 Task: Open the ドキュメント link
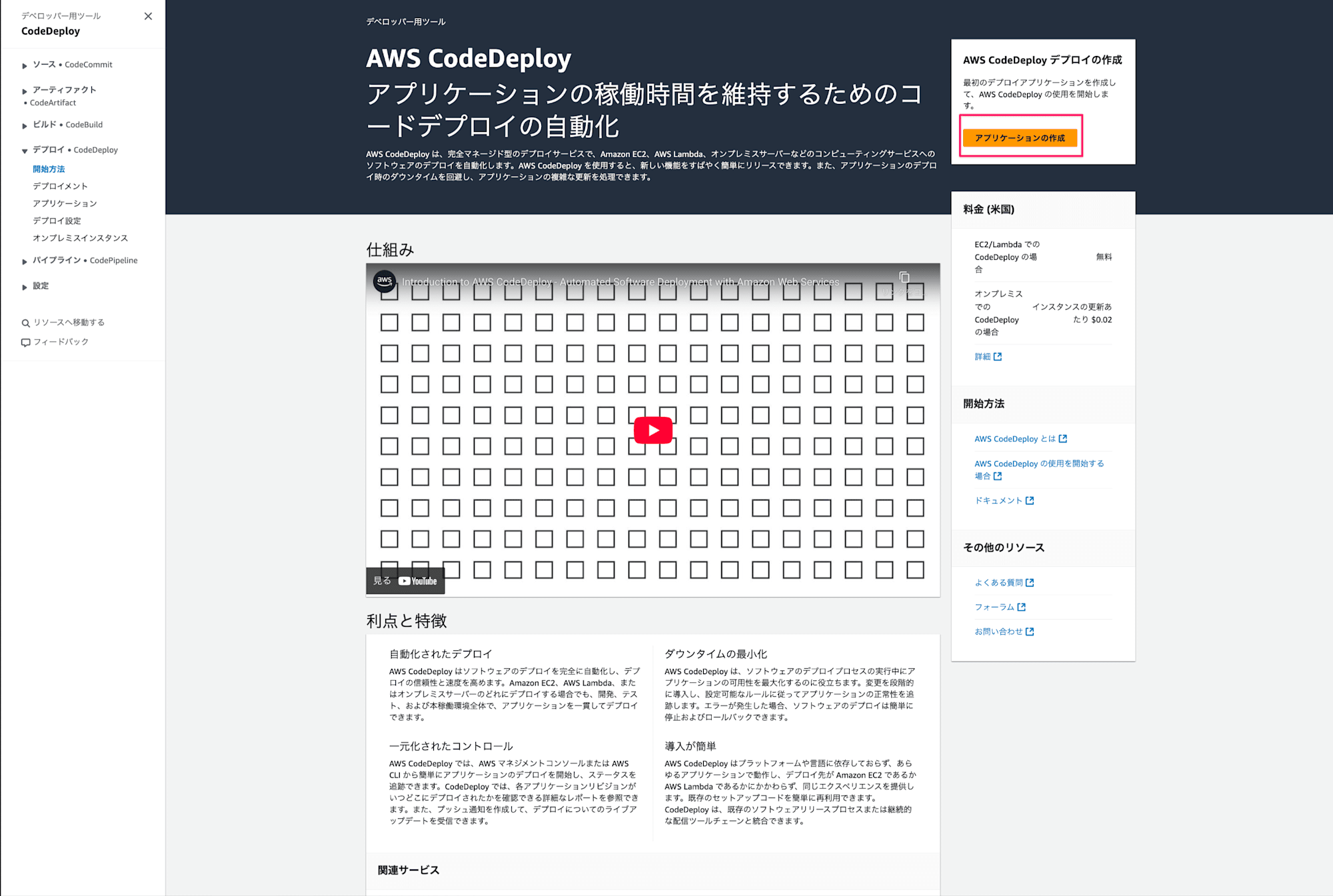tap(998, 501)
